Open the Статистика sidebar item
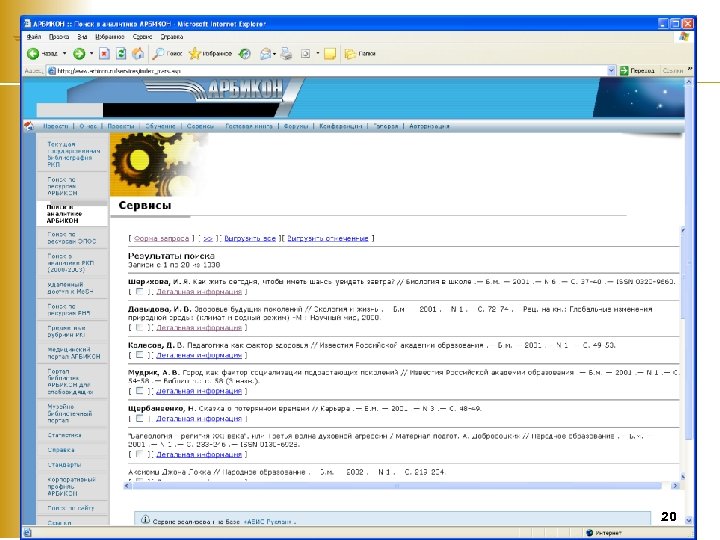The height and width of the screenshot is (540, 720). (x=65, y=435)
